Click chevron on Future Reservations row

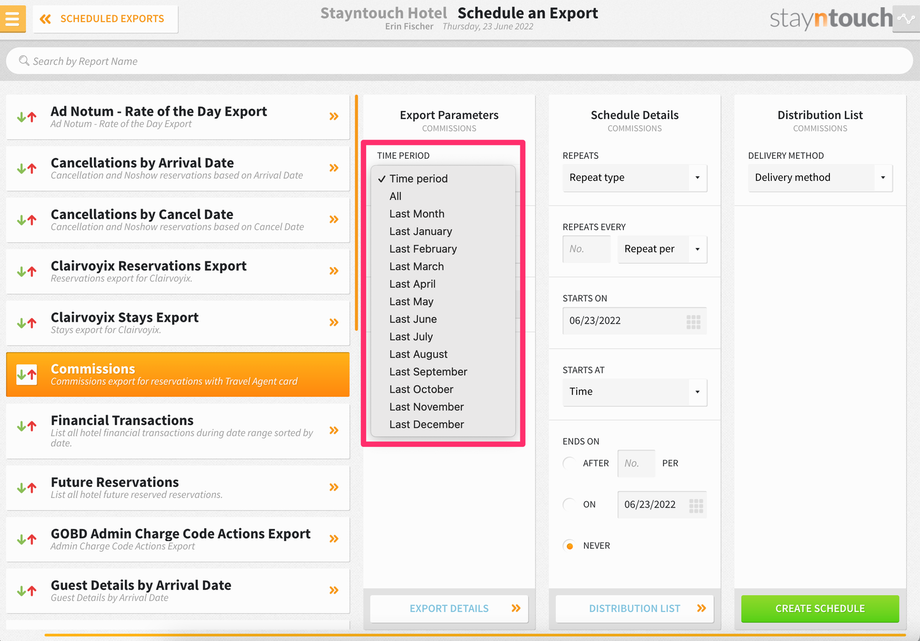334,487
